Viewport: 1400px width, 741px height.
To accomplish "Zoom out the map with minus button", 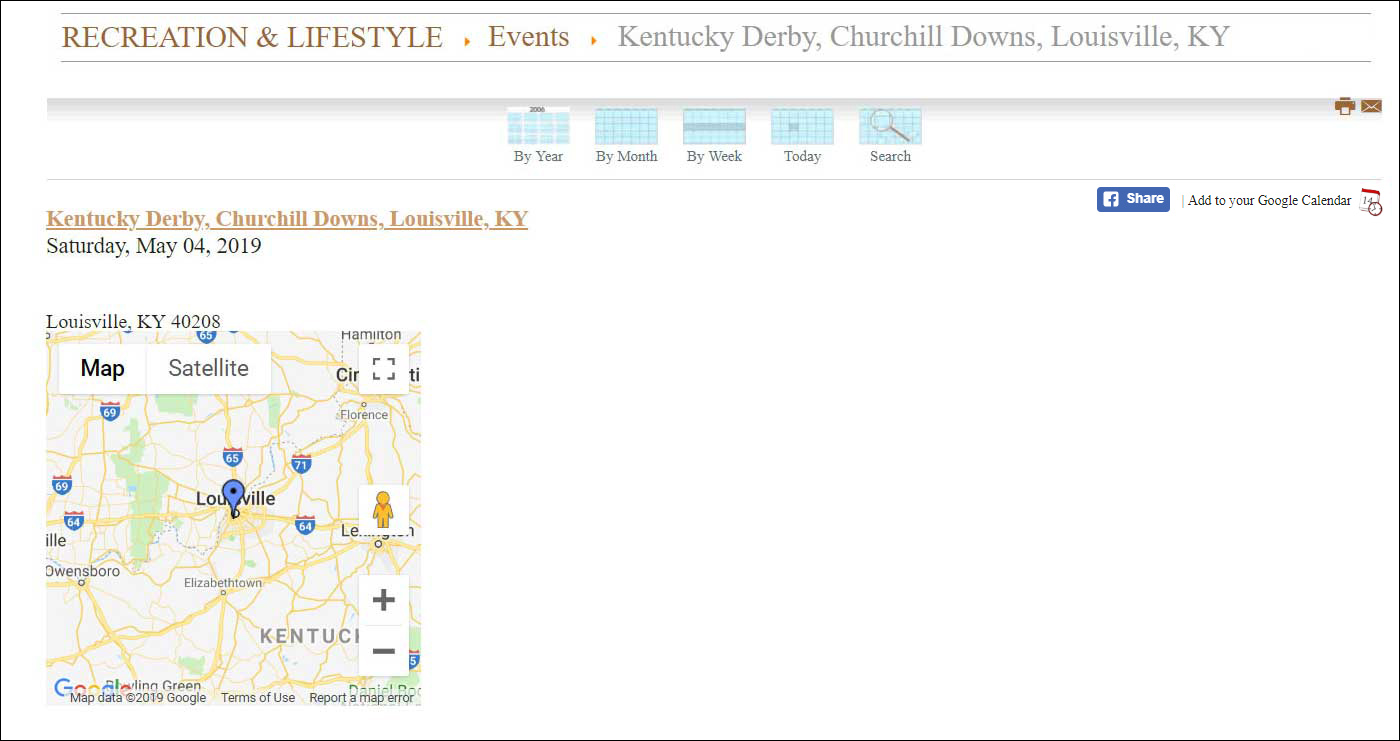I will (383, 652).
